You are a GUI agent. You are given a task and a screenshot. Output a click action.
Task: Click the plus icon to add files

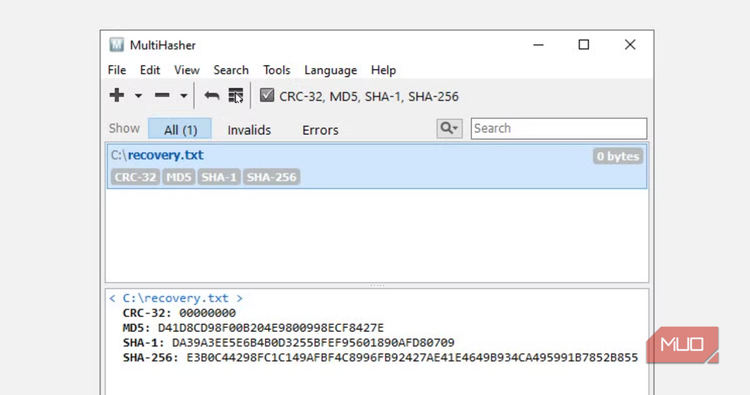117,95
